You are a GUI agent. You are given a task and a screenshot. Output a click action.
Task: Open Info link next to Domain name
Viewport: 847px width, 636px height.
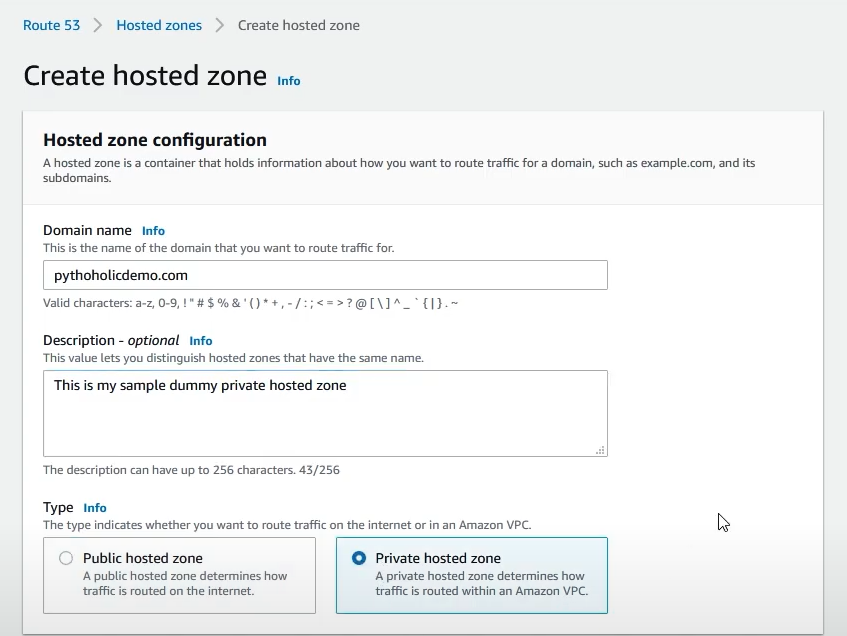(x=153, y=231)
